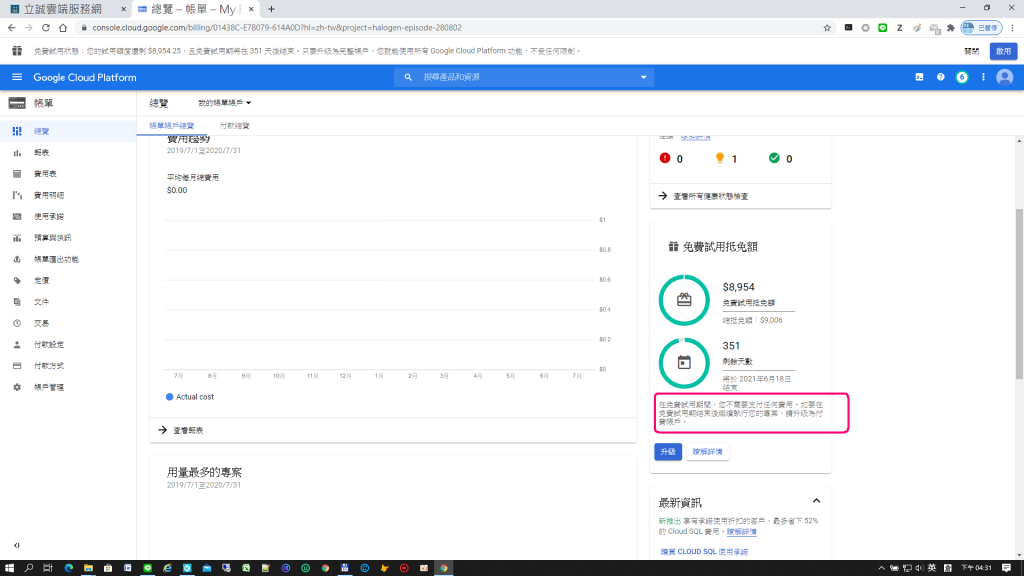Click the search magnifier icon in header
This screenshot has width=1024, height=576.
click(408, 77)
